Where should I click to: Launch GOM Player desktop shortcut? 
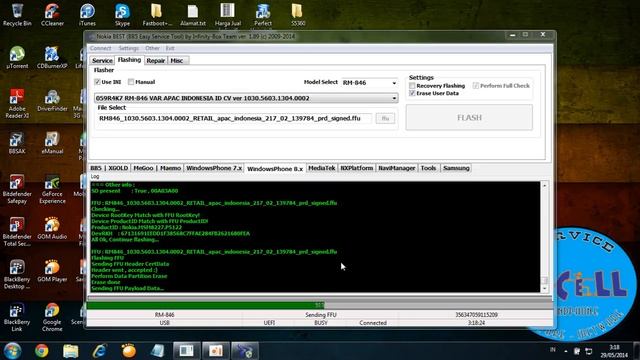pos(52,271)
